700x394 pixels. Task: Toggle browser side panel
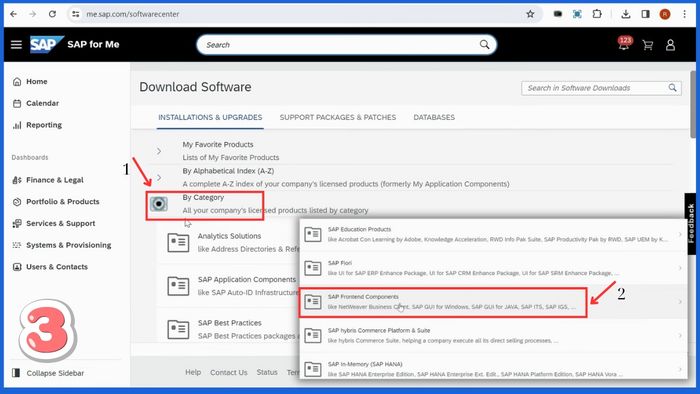click(x=646, y=14)
